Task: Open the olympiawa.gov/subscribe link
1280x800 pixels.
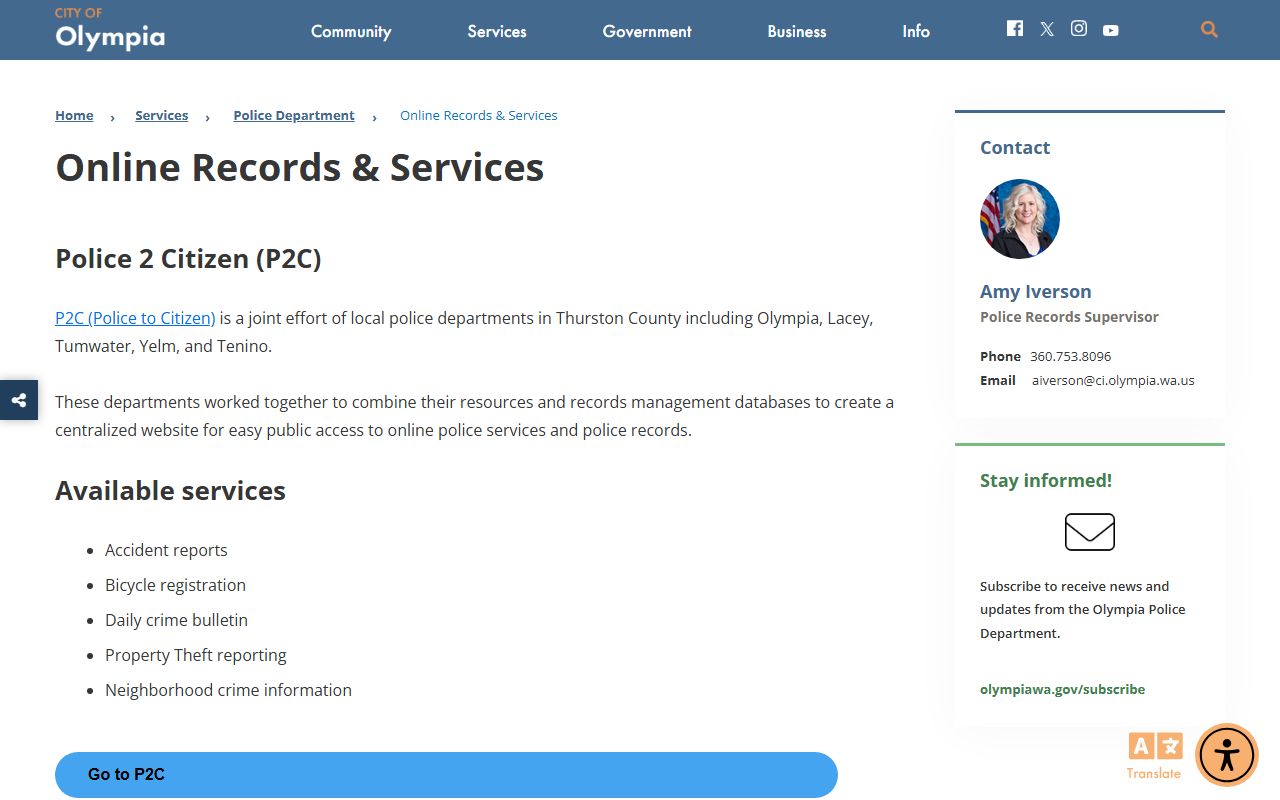Action: coord(1062,689)
